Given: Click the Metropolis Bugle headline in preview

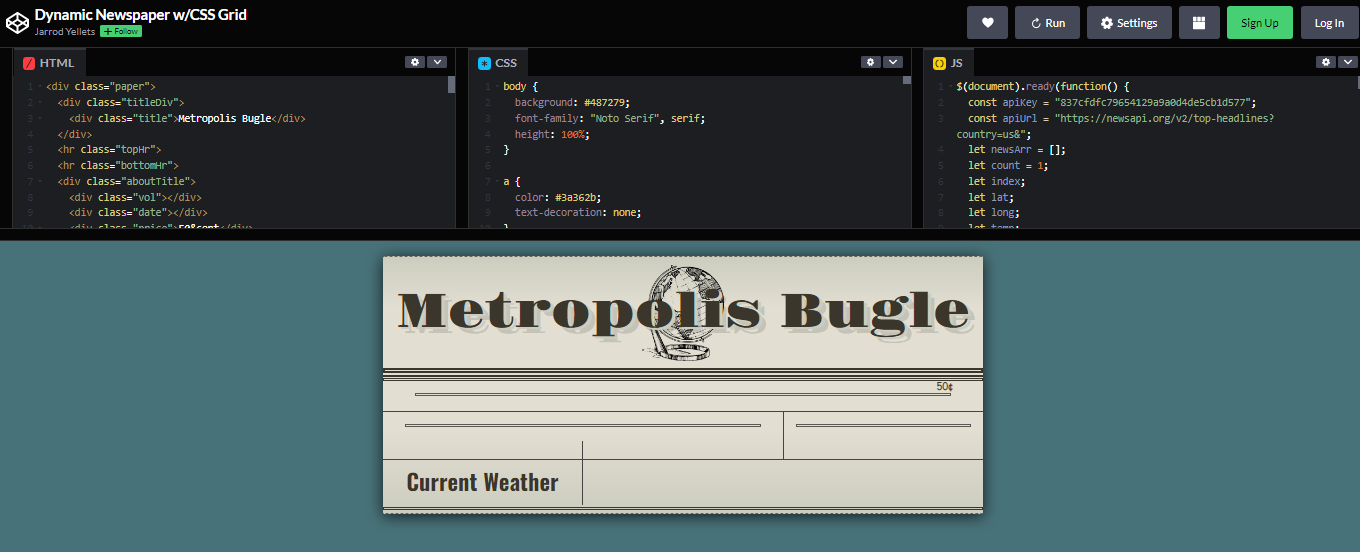Looking at the screenshot, I should 683,310.
